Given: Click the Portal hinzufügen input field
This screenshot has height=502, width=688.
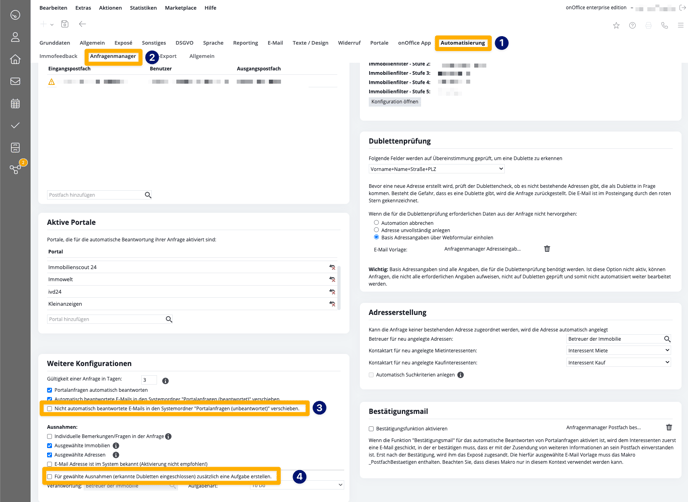Looking at the screenshot, I should click(105, 319).
